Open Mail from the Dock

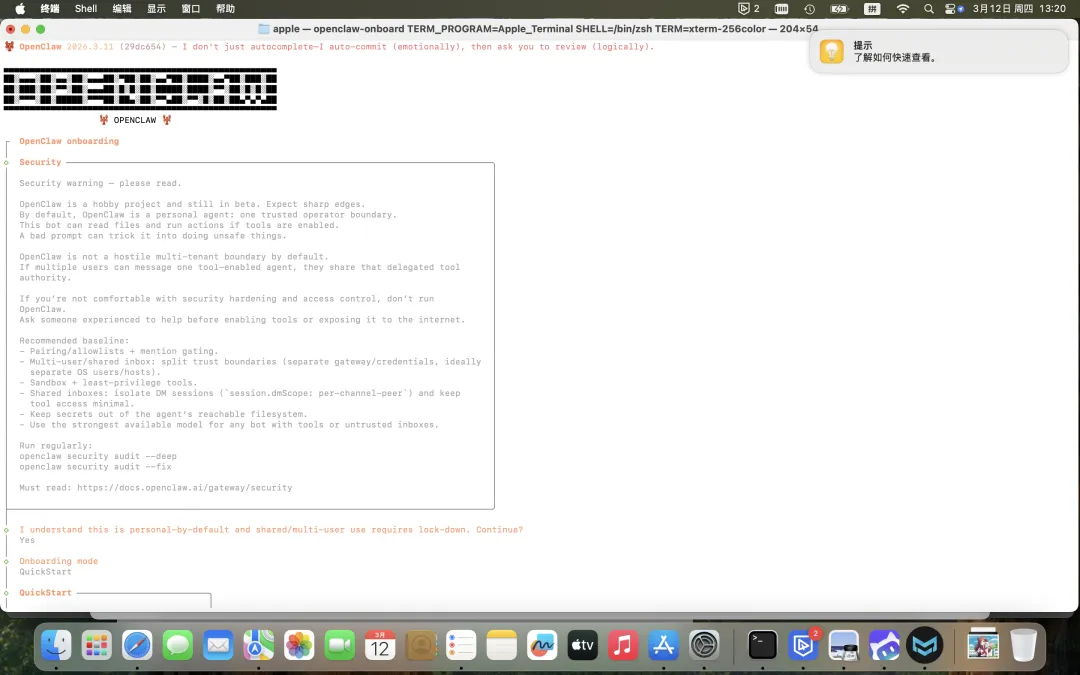tap(218, 645)
